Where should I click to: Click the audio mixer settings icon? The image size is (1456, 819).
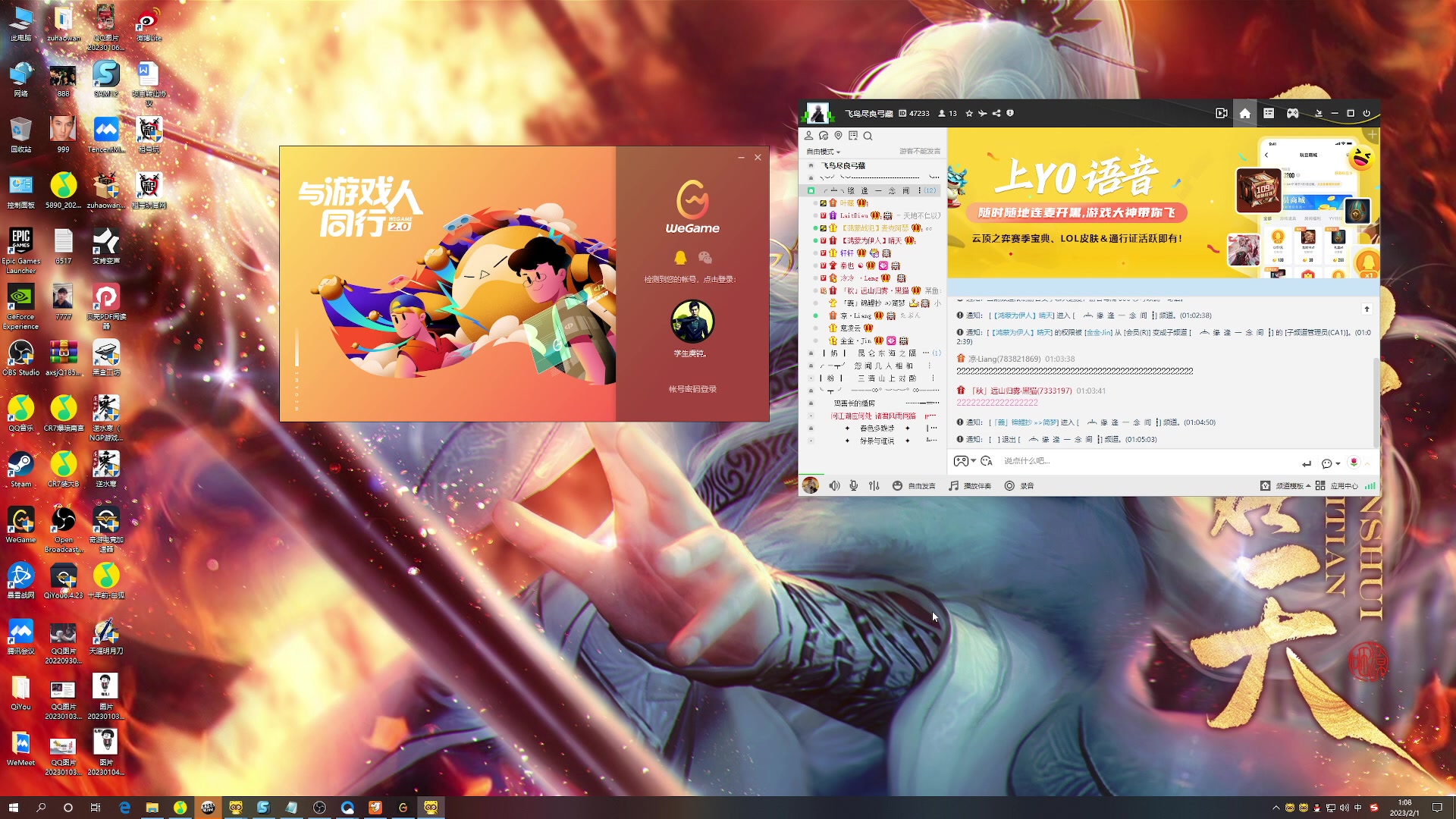click(874, 485)
